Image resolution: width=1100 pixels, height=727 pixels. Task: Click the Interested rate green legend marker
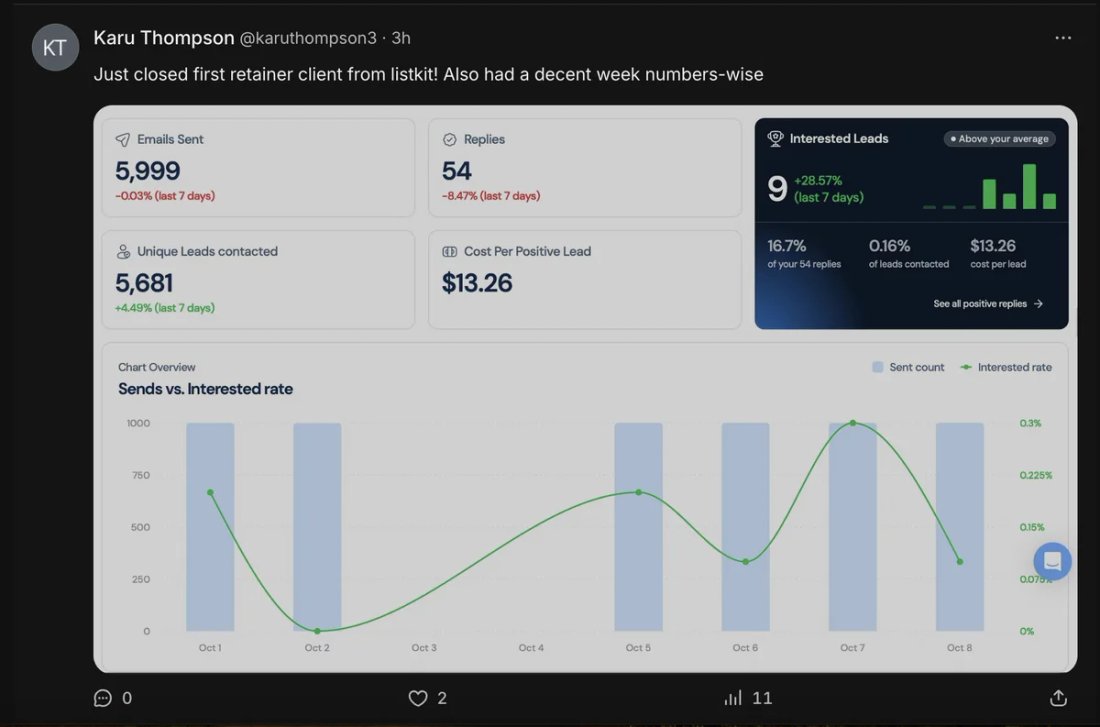tap(966, 367)
